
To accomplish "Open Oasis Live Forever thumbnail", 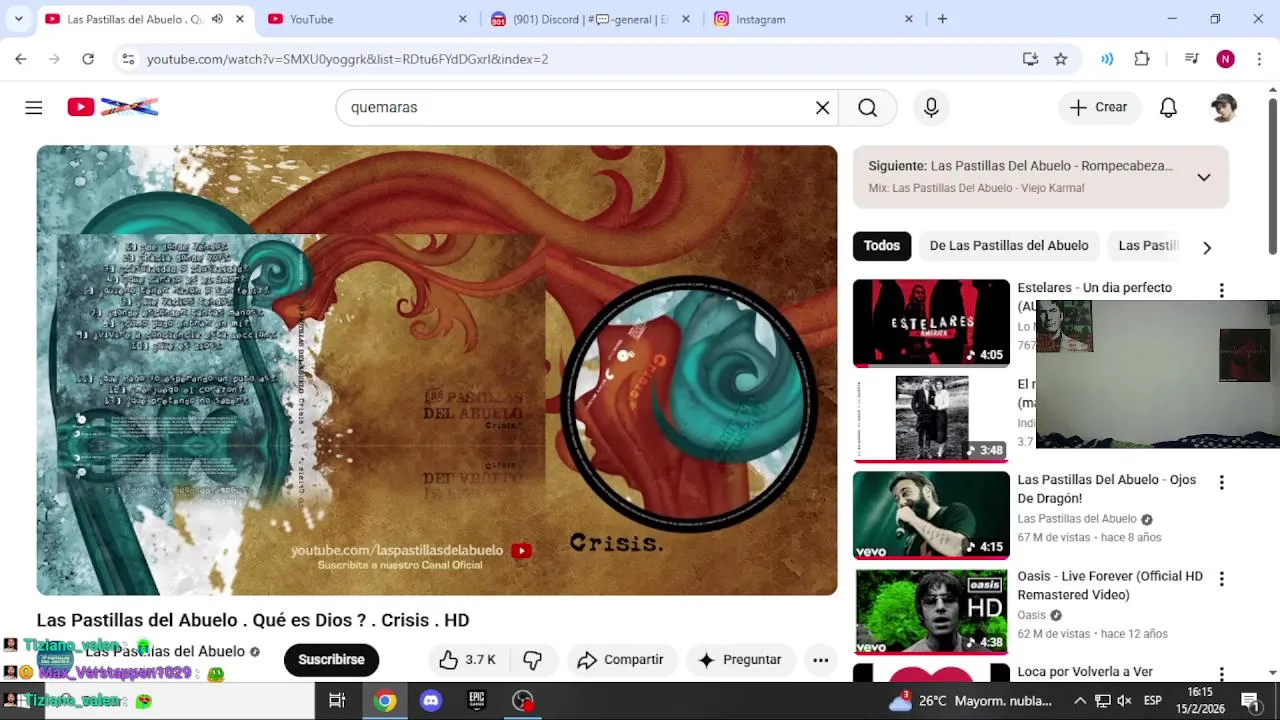I will (931, 611).
